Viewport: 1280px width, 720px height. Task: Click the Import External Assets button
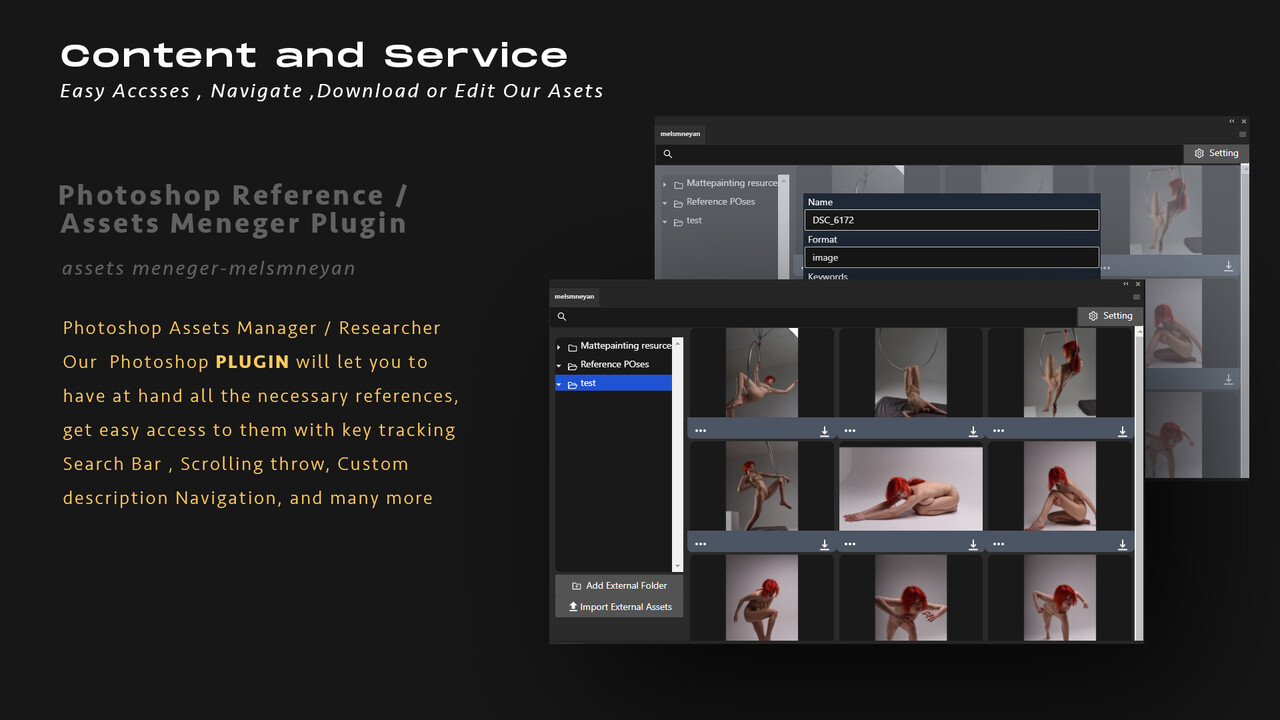pyautogui.click(x=619, y=607)
